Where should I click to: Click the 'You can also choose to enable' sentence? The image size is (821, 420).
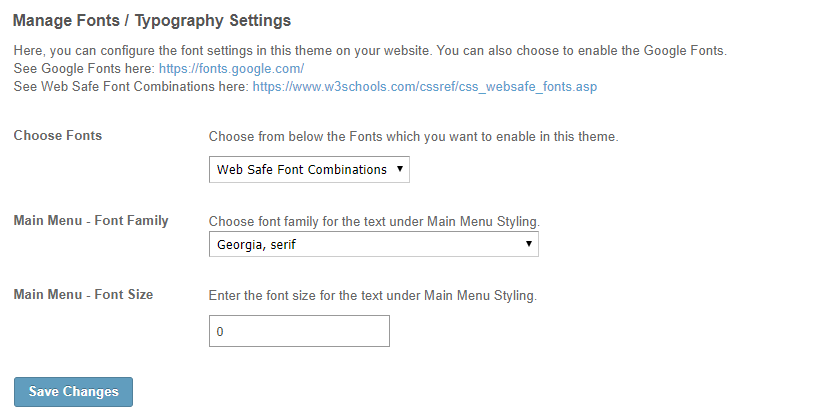pyautogui.click(x=582, y=51)
